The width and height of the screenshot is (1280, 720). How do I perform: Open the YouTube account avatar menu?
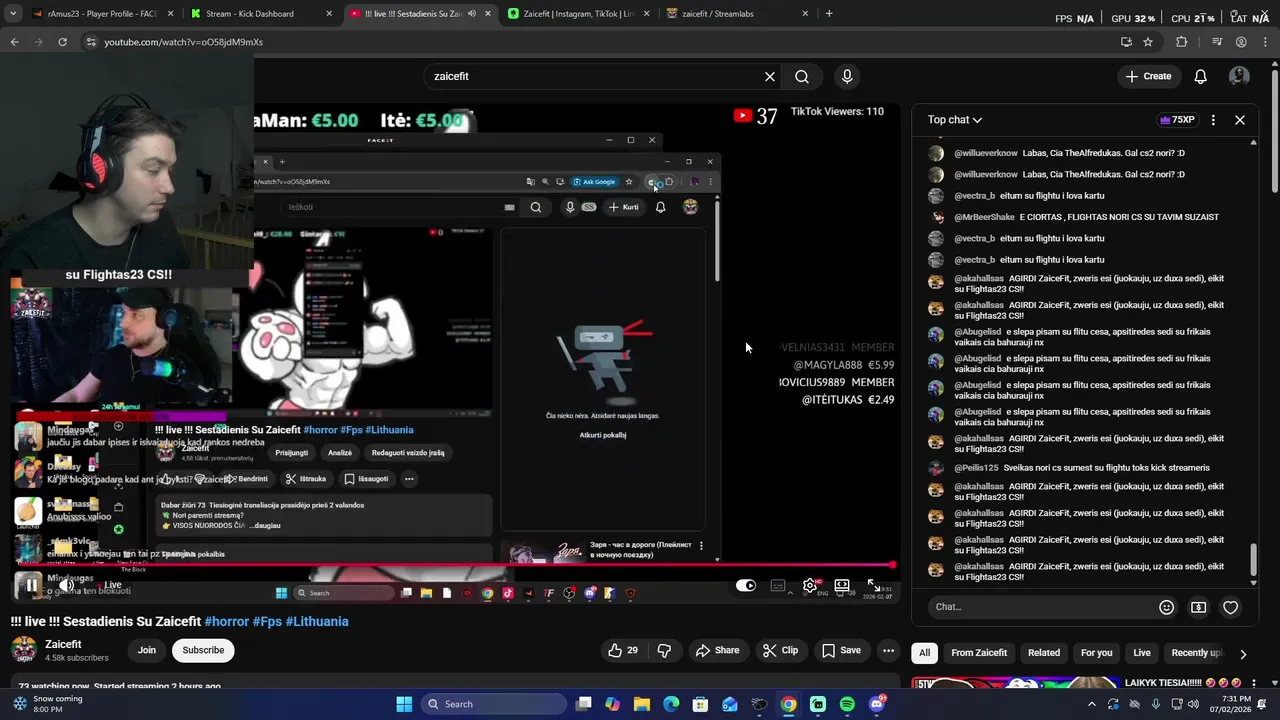(1239, 76)
